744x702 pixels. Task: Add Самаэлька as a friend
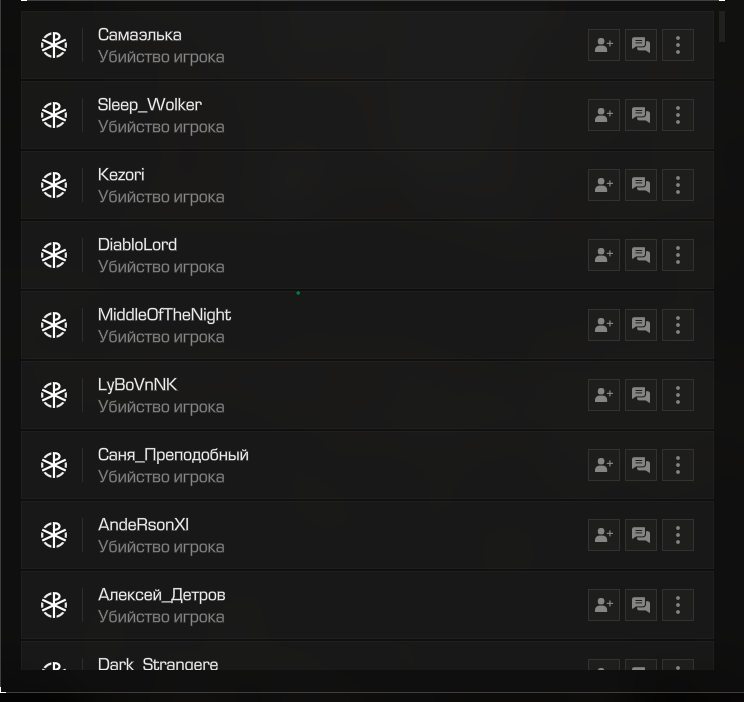pyautogui.click(x=604, y=45)
